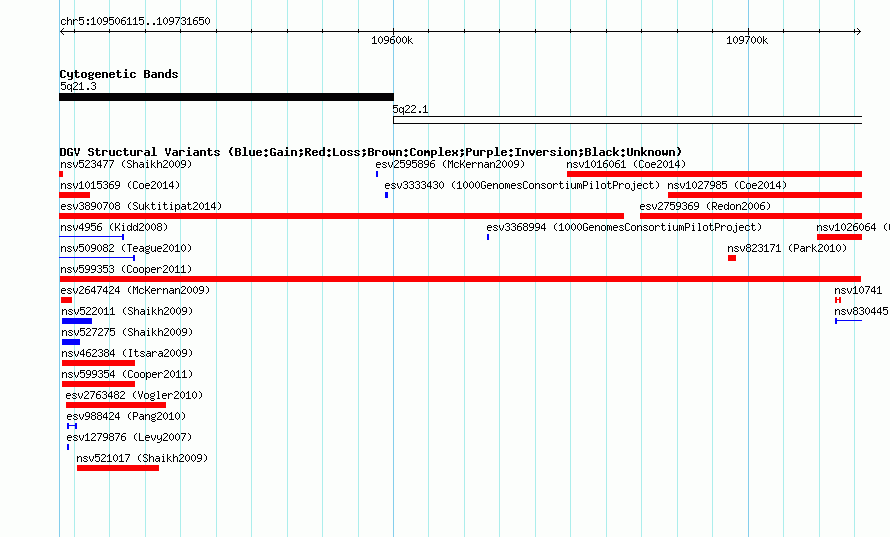Click the nsv522011 blue gain bar
890x537 pixels.
click(x=77, y=321)
